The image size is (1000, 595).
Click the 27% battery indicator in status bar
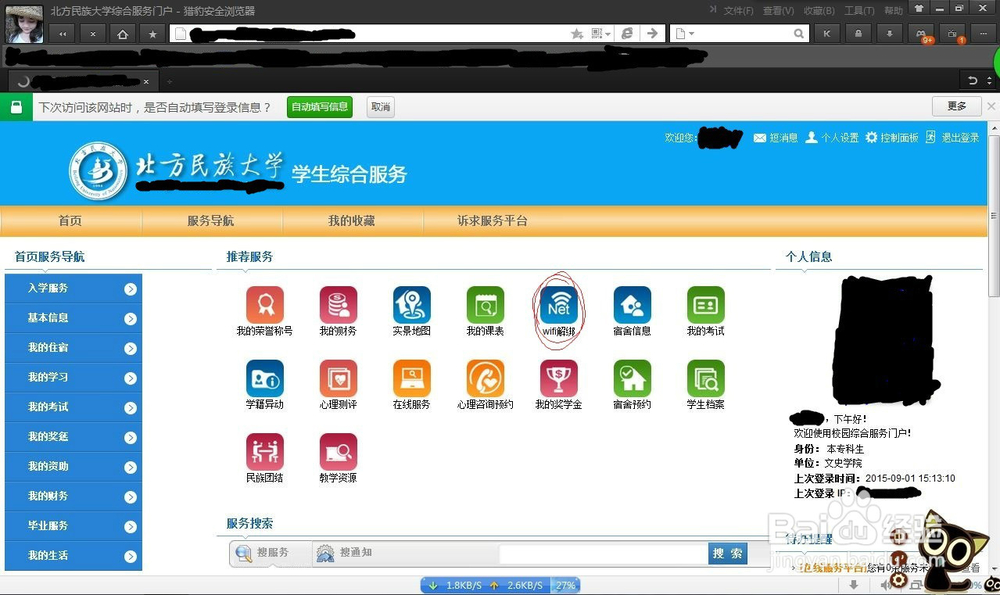point(568,587)
